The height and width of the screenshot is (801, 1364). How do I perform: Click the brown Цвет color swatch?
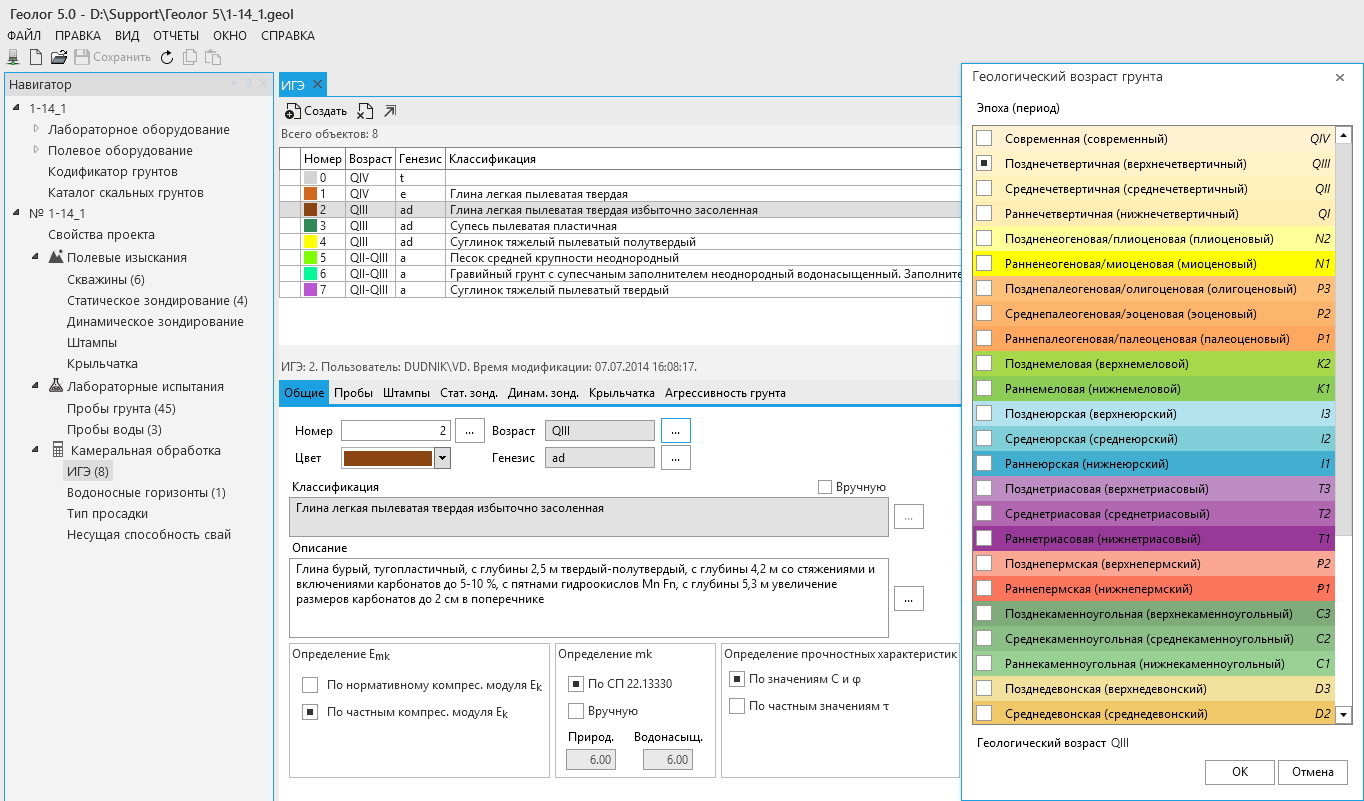[x=388, y=458]
